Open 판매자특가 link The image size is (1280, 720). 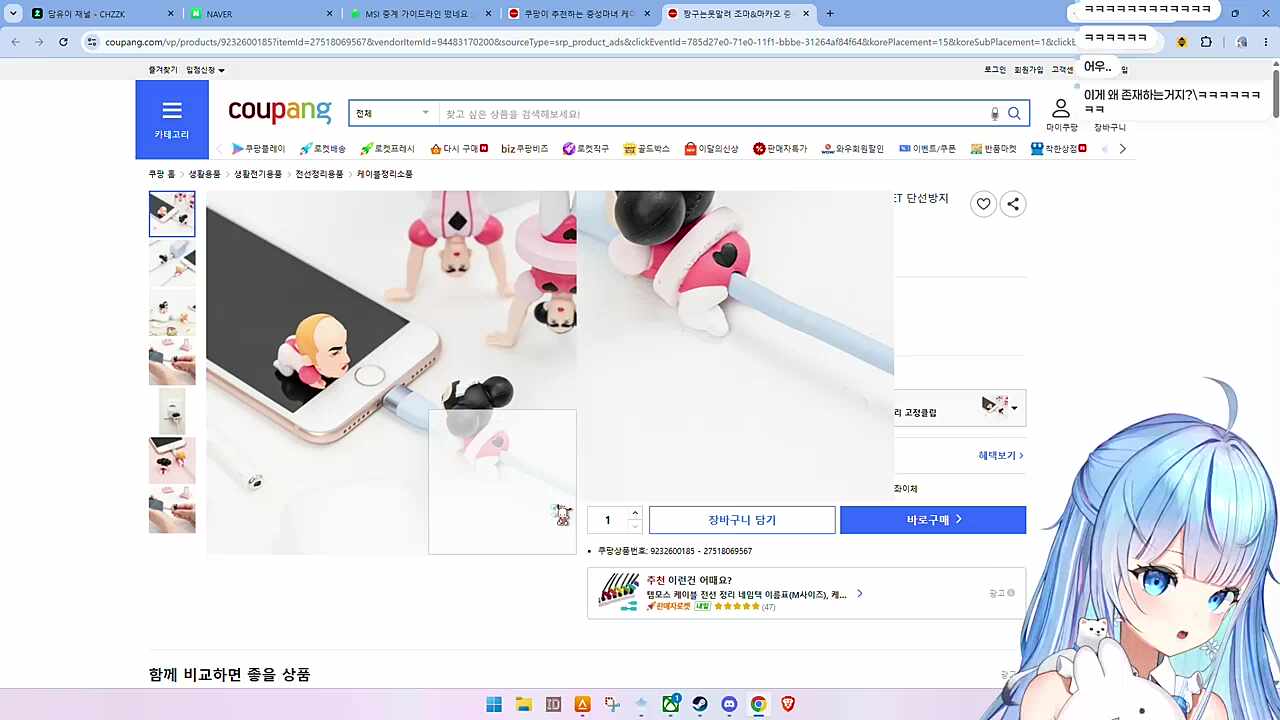coord(780,149)
